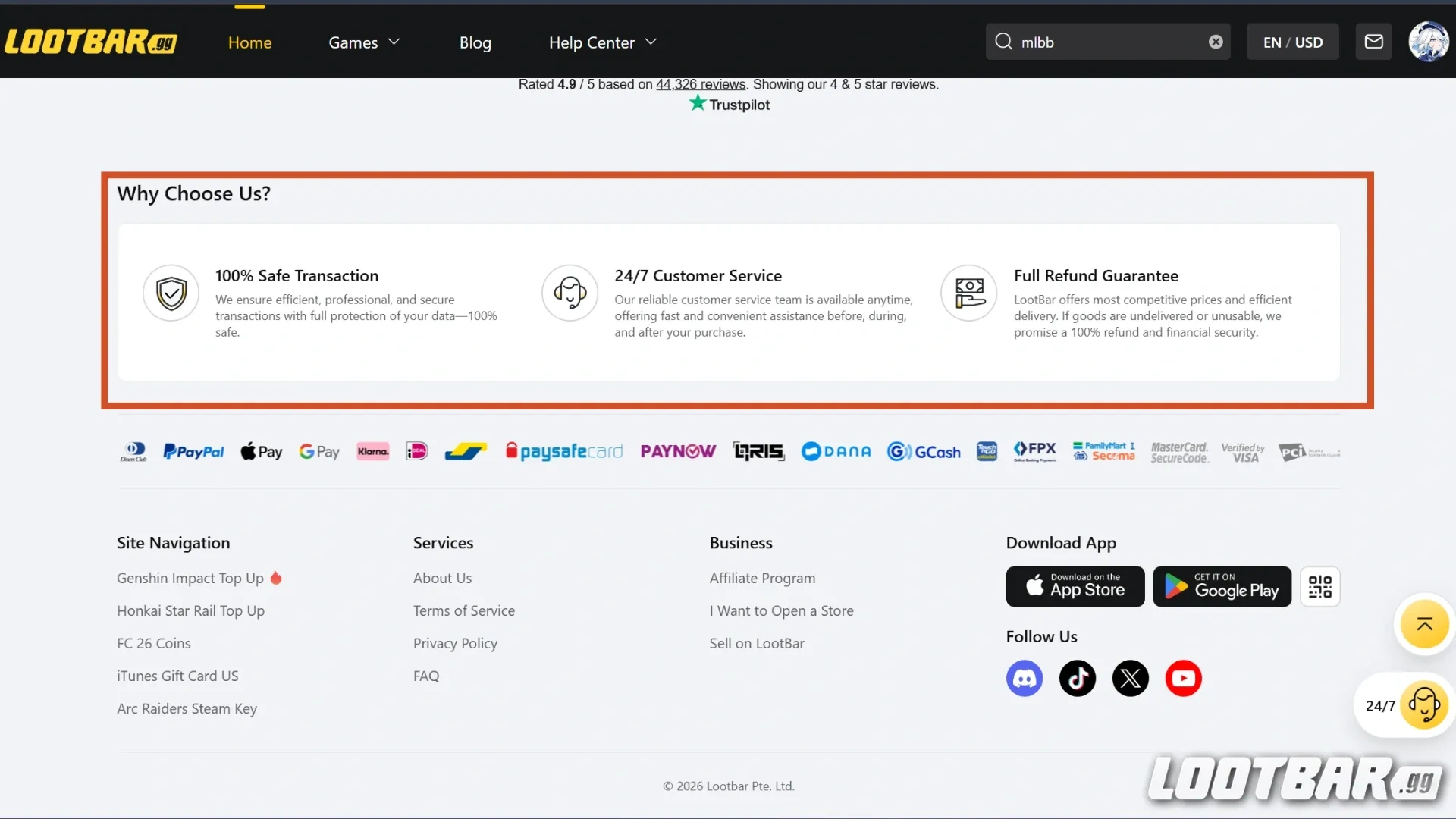1456x819 pixels.
Task: Open the 24/7 support chat widget
Action: [x=1406, y=705]
